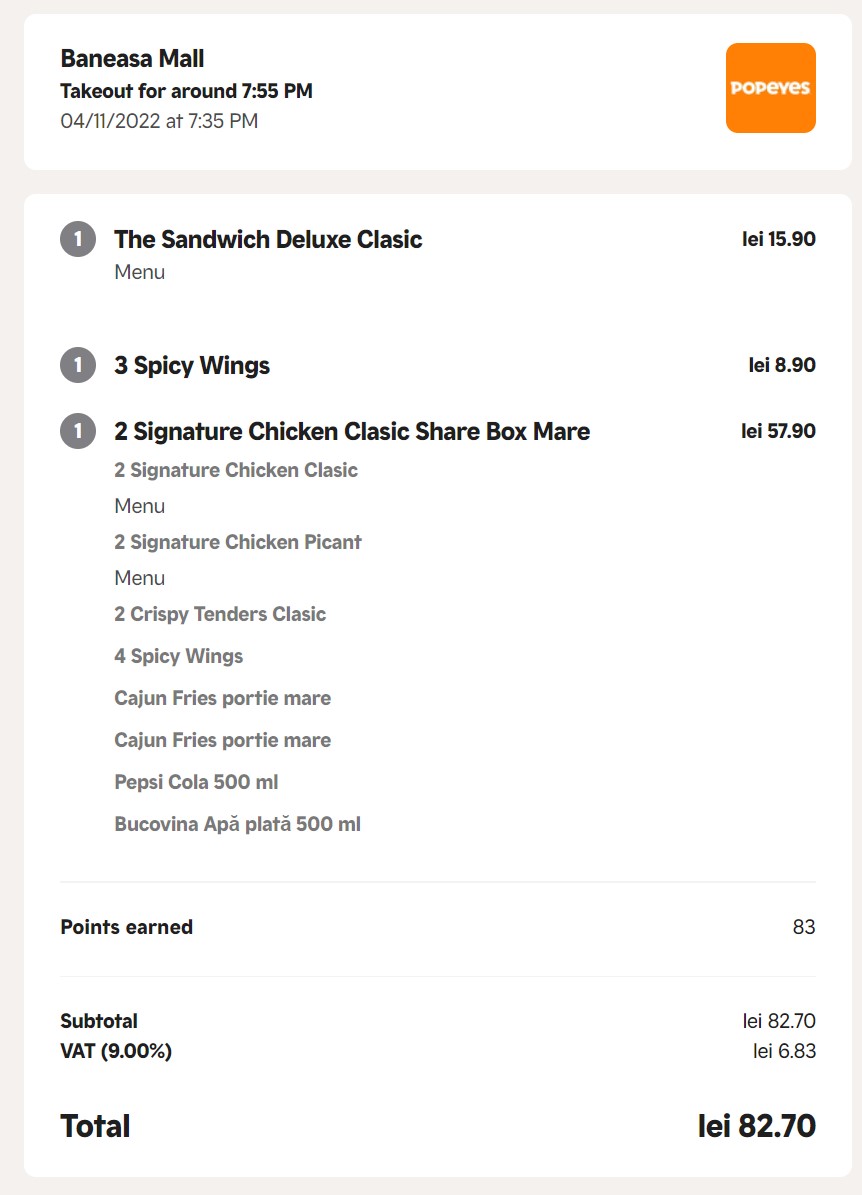
Task: Select the Bucovina Apă plată 500 ml line
Action: pyautogui.click(x=237, y=824)
